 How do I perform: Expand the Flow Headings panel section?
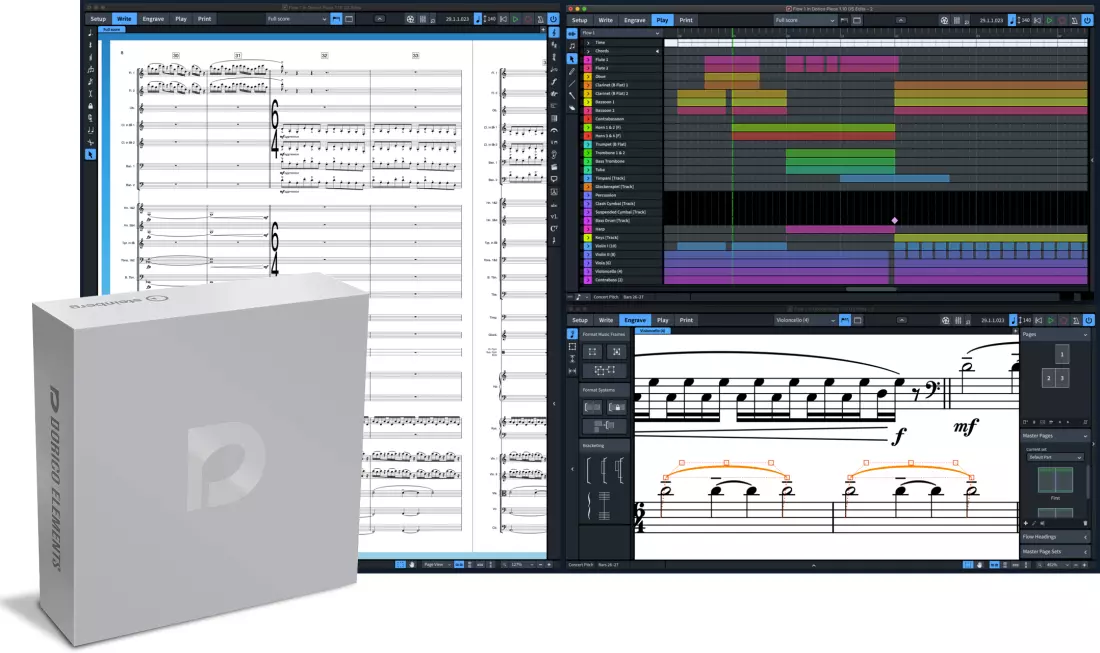click(x=1055, y=536)
